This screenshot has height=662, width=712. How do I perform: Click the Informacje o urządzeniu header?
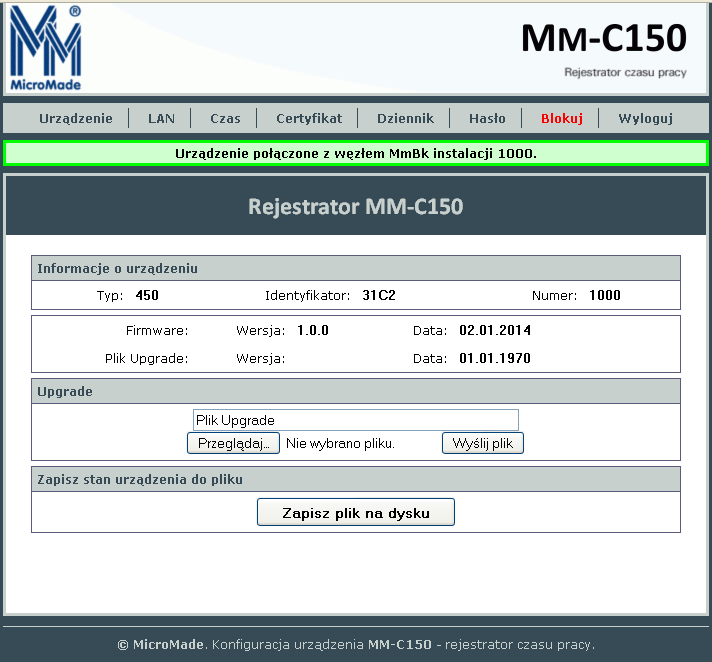click(356, 268)
